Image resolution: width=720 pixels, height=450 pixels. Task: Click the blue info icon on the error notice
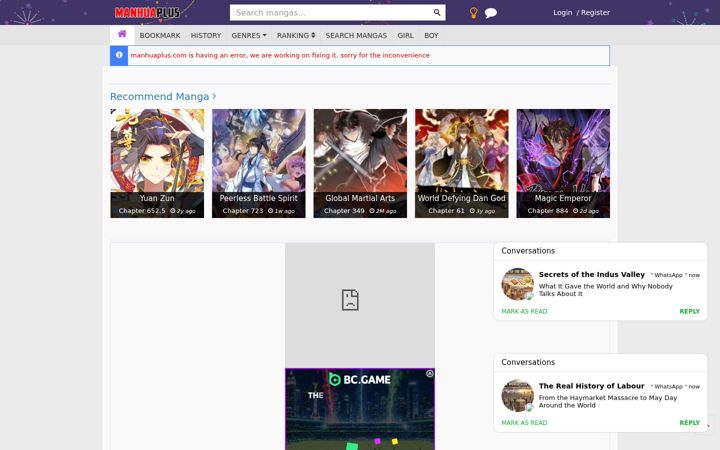click(119, 55)
